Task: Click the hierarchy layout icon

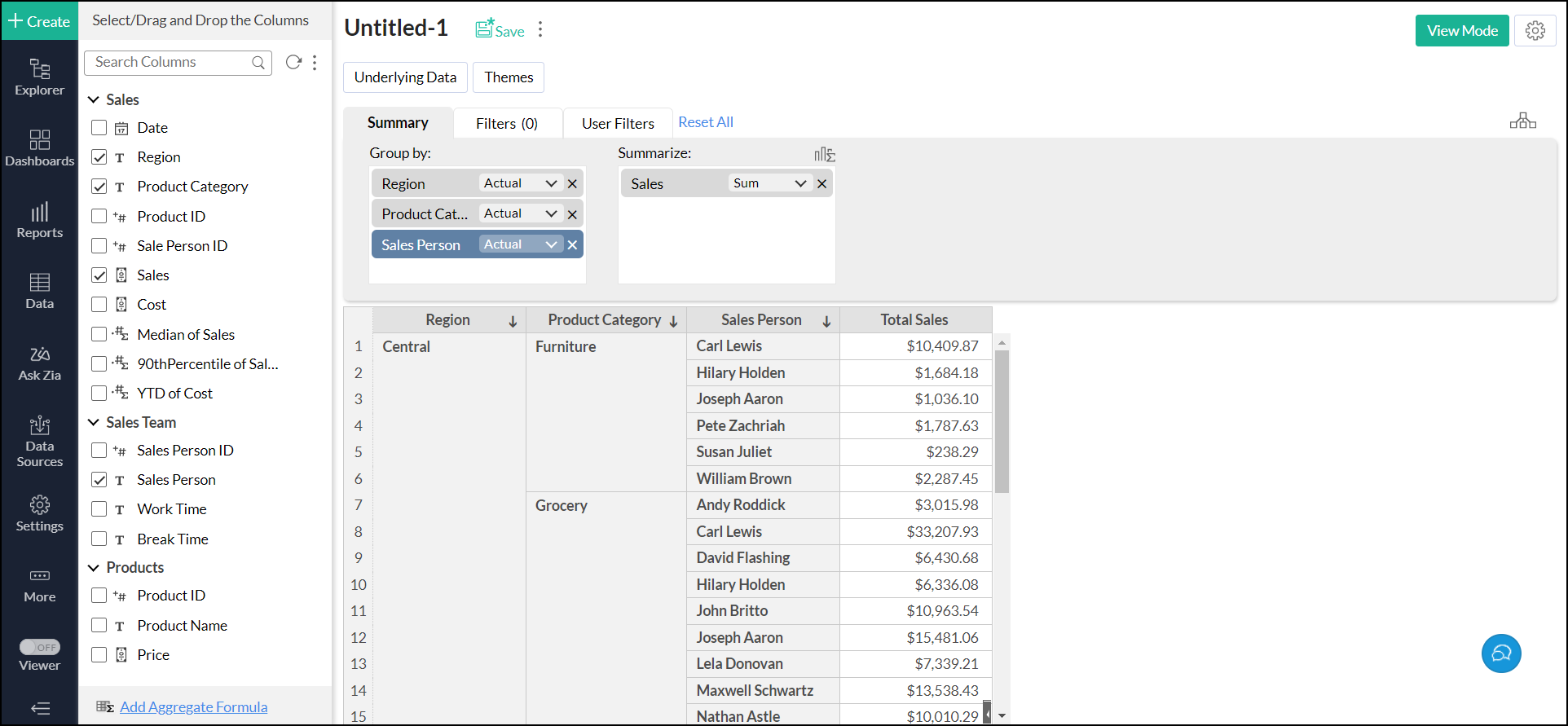Action: click(x=1522, y=121)
